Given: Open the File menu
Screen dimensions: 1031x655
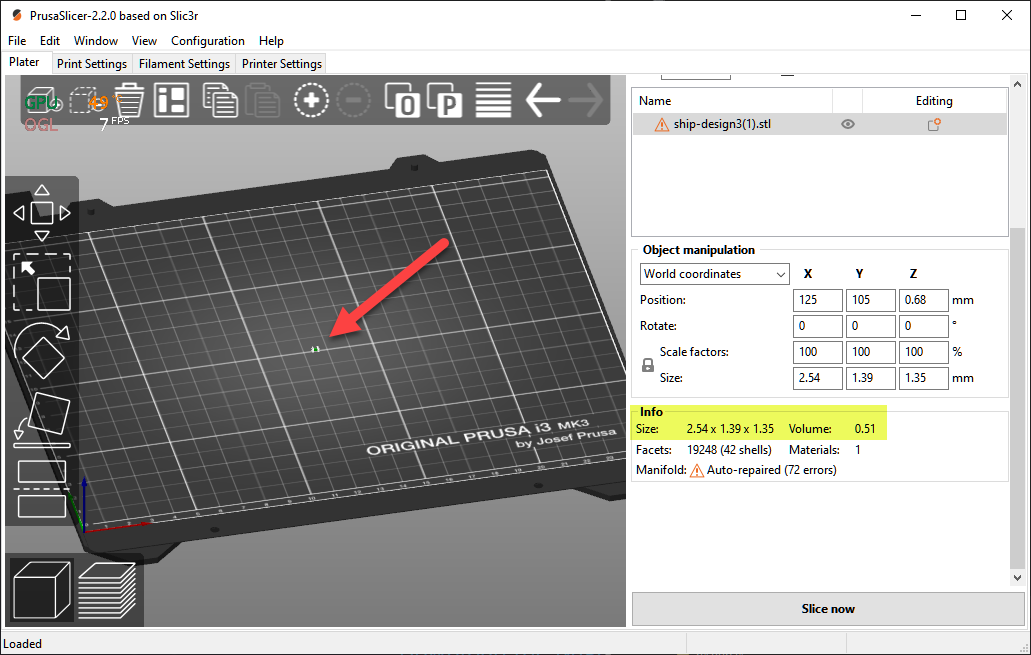Looking at the screenshot, I should [17, 41].
